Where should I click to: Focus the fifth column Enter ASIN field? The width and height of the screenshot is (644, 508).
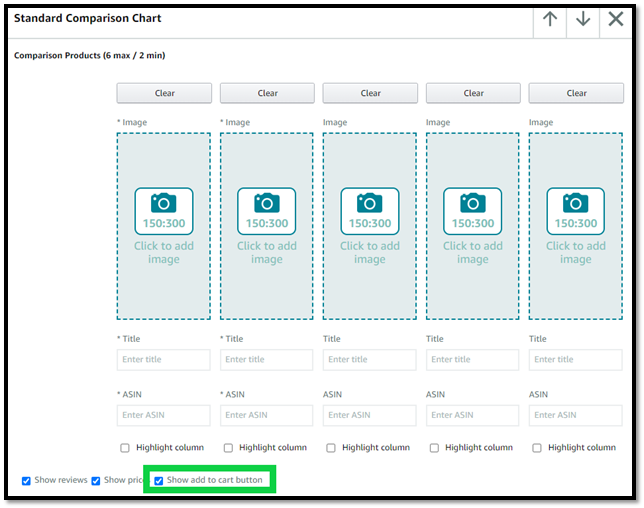[x=575, y=415]
